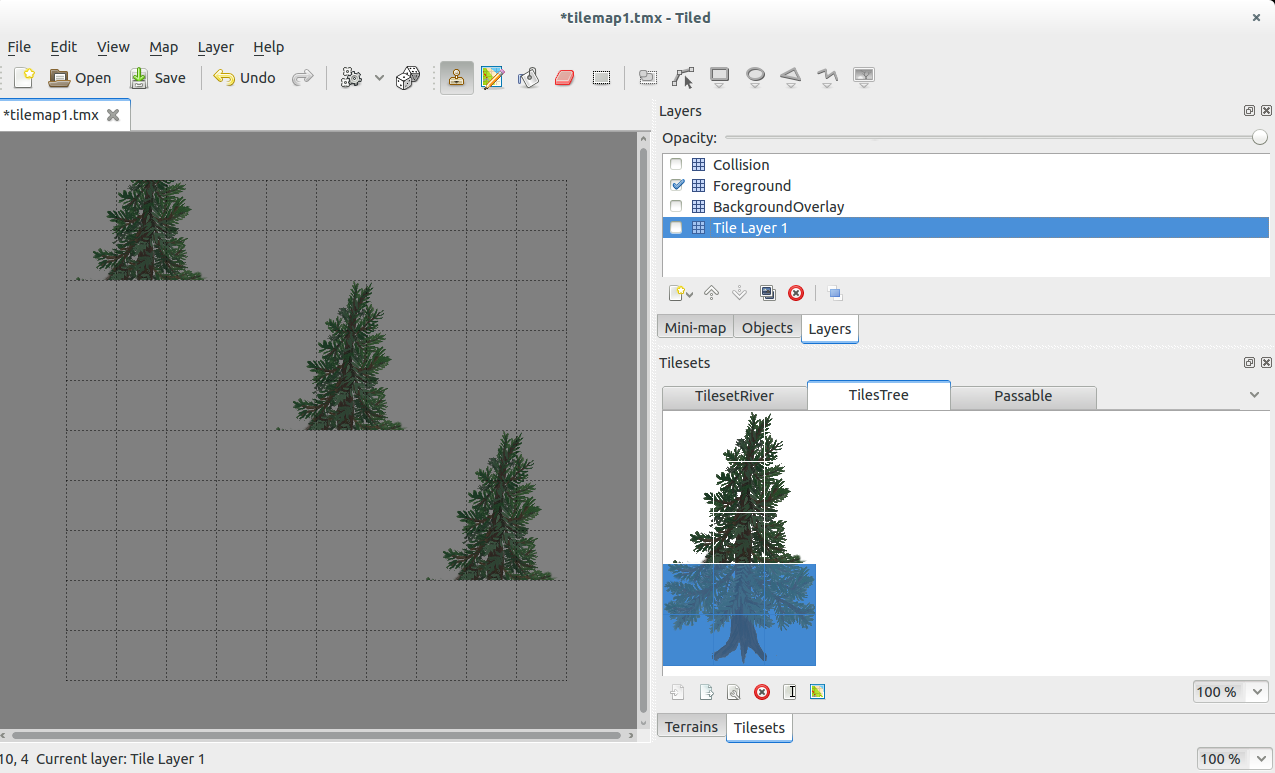1275x773 pixels.
Task: Hide the Foreground layer via its checkbox
Action: (677, 186)
